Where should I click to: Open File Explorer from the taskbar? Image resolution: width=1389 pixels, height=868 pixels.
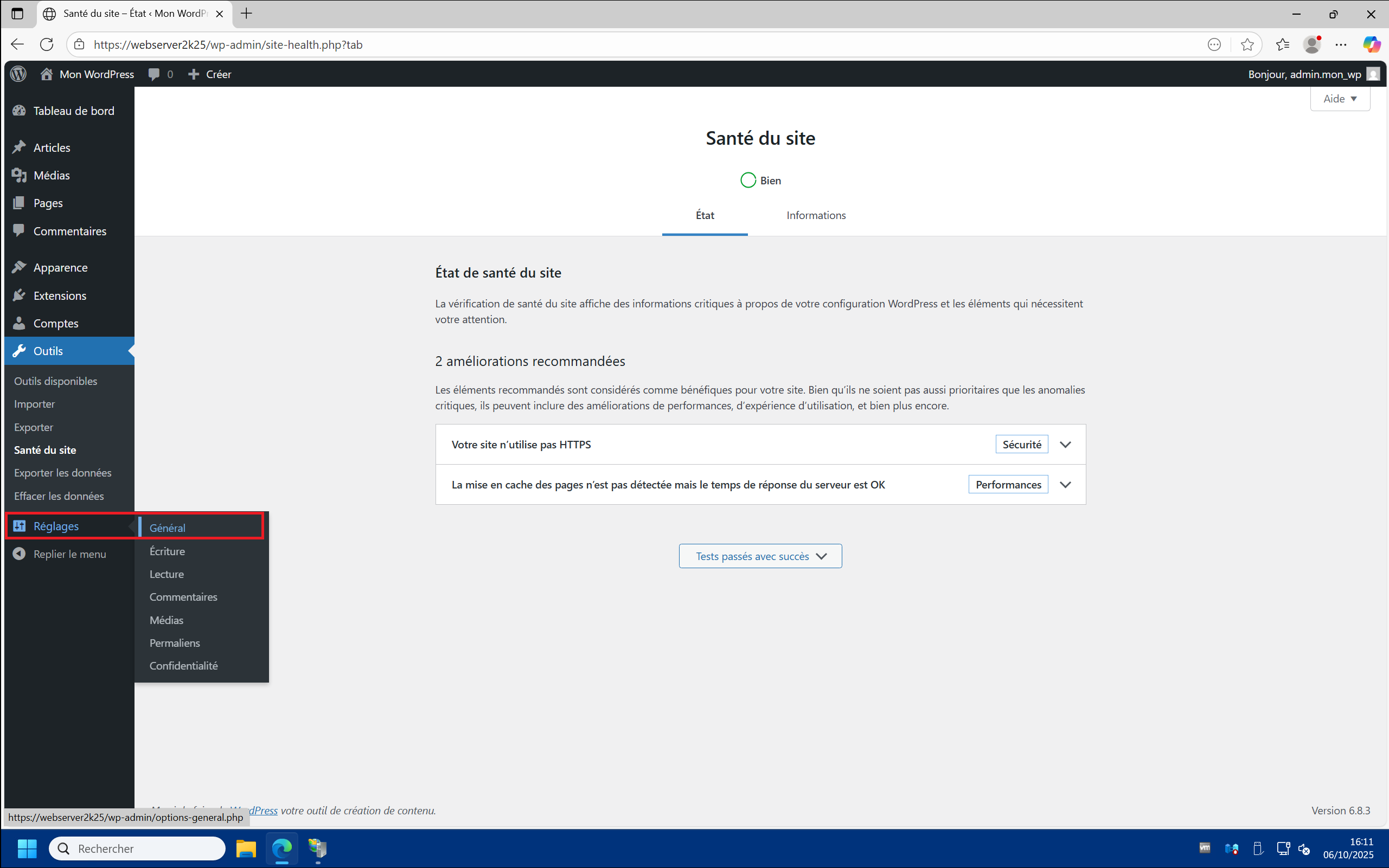246,848
